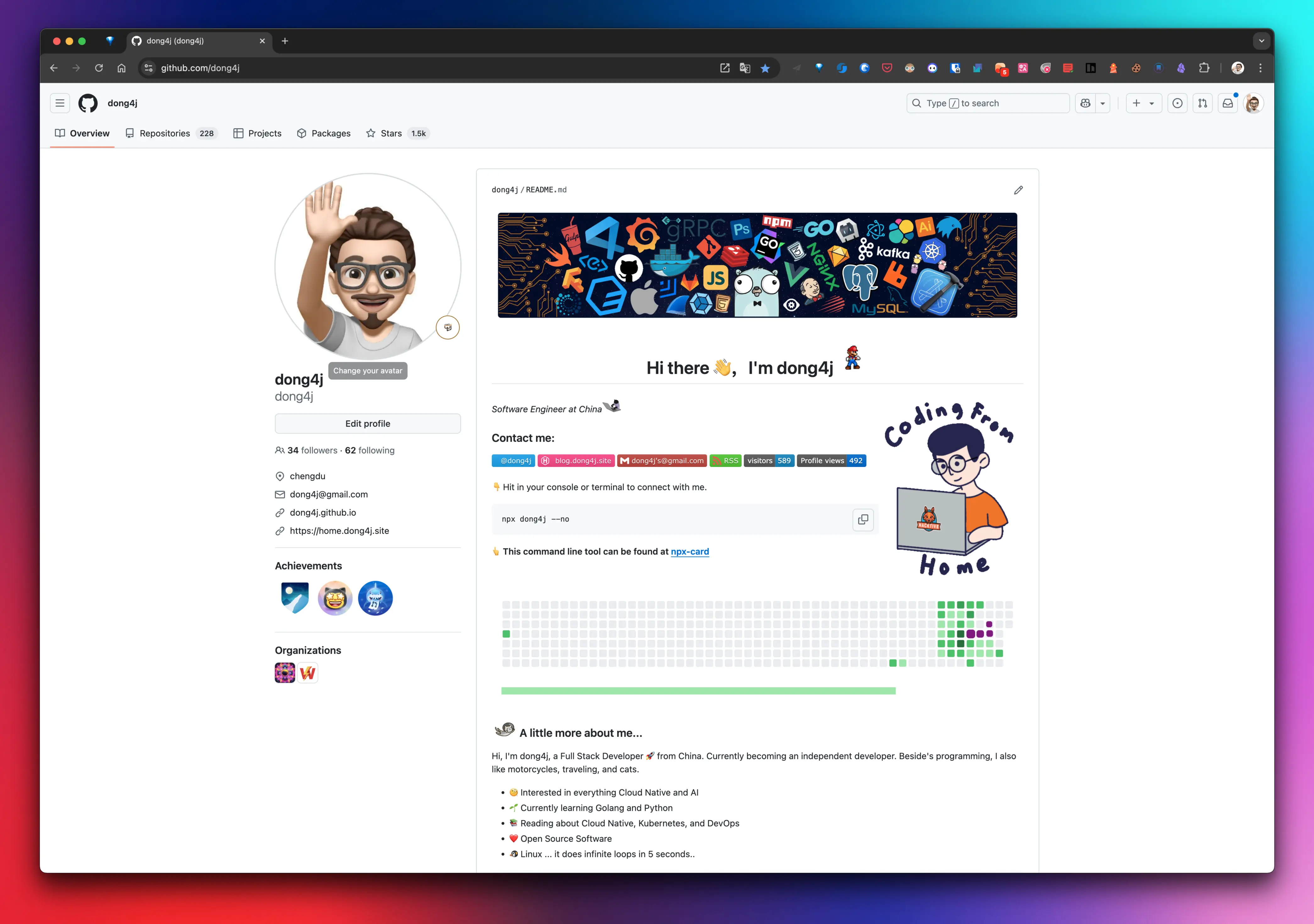Expand the Copilot dropdown arrow

(1102, 103)
